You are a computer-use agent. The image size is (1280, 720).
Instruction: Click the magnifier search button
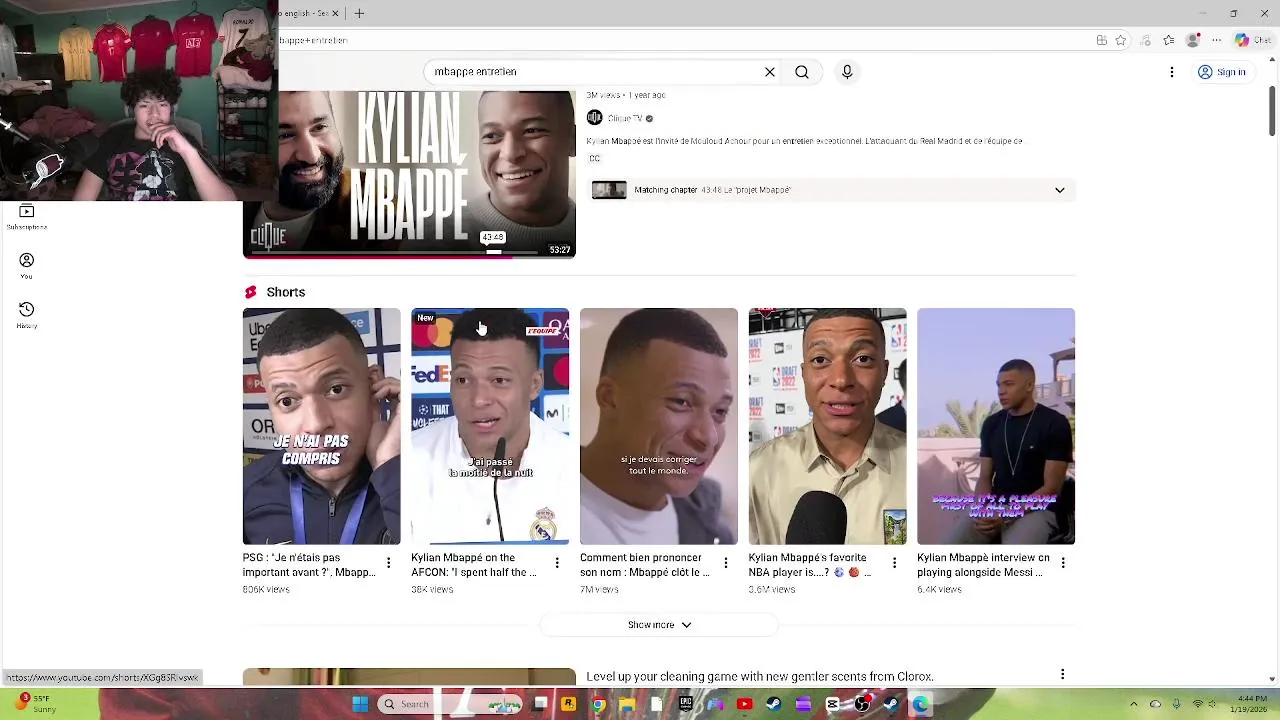pos(802,72)
